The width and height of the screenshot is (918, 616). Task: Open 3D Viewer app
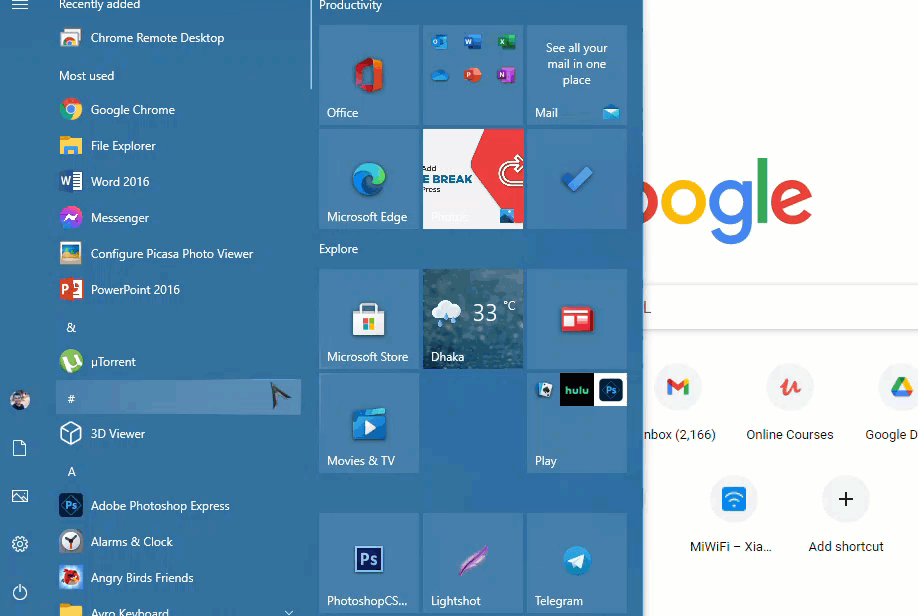(x=179, y=434)
